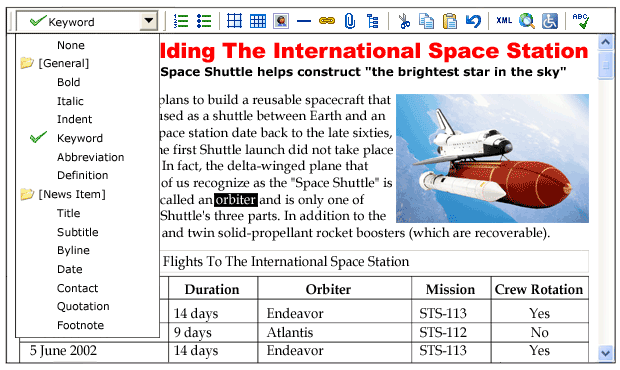Click the scroll down arrow of the document
Image resolution: width=620 pixels, height=370 pixels.
605,352
